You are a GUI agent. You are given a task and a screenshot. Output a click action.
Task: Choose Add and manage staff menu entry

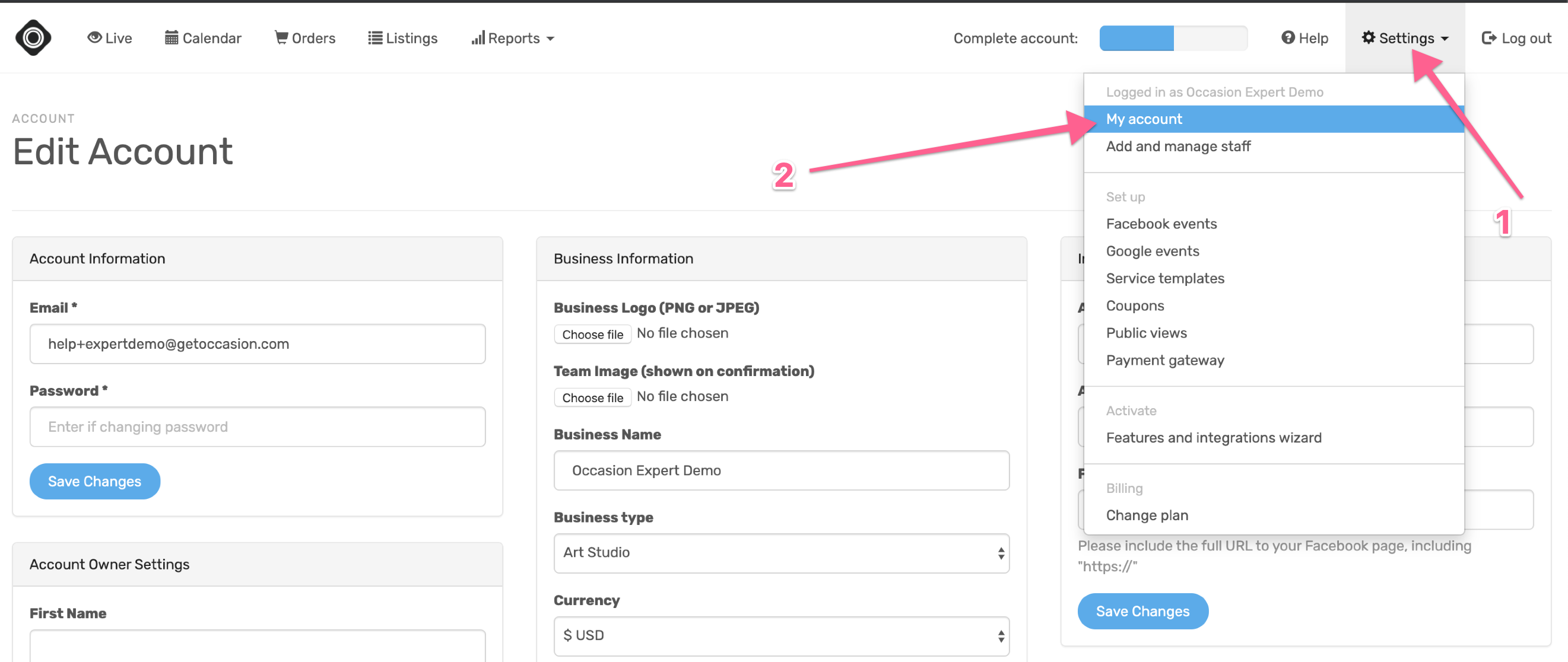click(1179, 146)
